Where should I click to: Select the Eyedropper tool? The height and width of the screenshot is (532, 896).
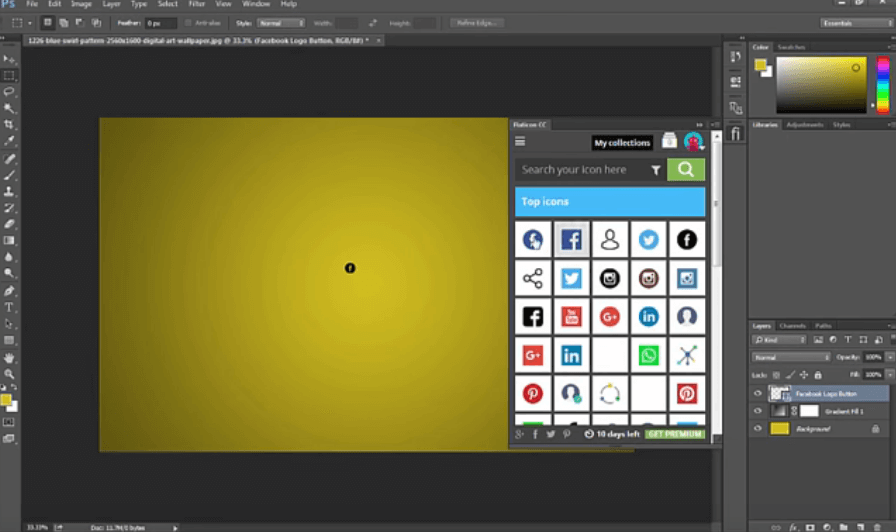tap(9, 141)
